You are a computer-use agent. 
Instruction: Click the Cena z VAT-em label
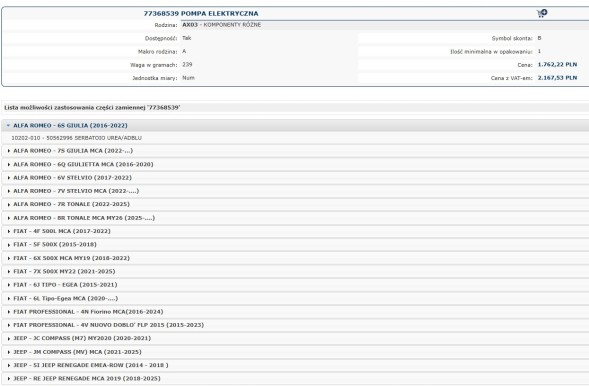(511, 78)
